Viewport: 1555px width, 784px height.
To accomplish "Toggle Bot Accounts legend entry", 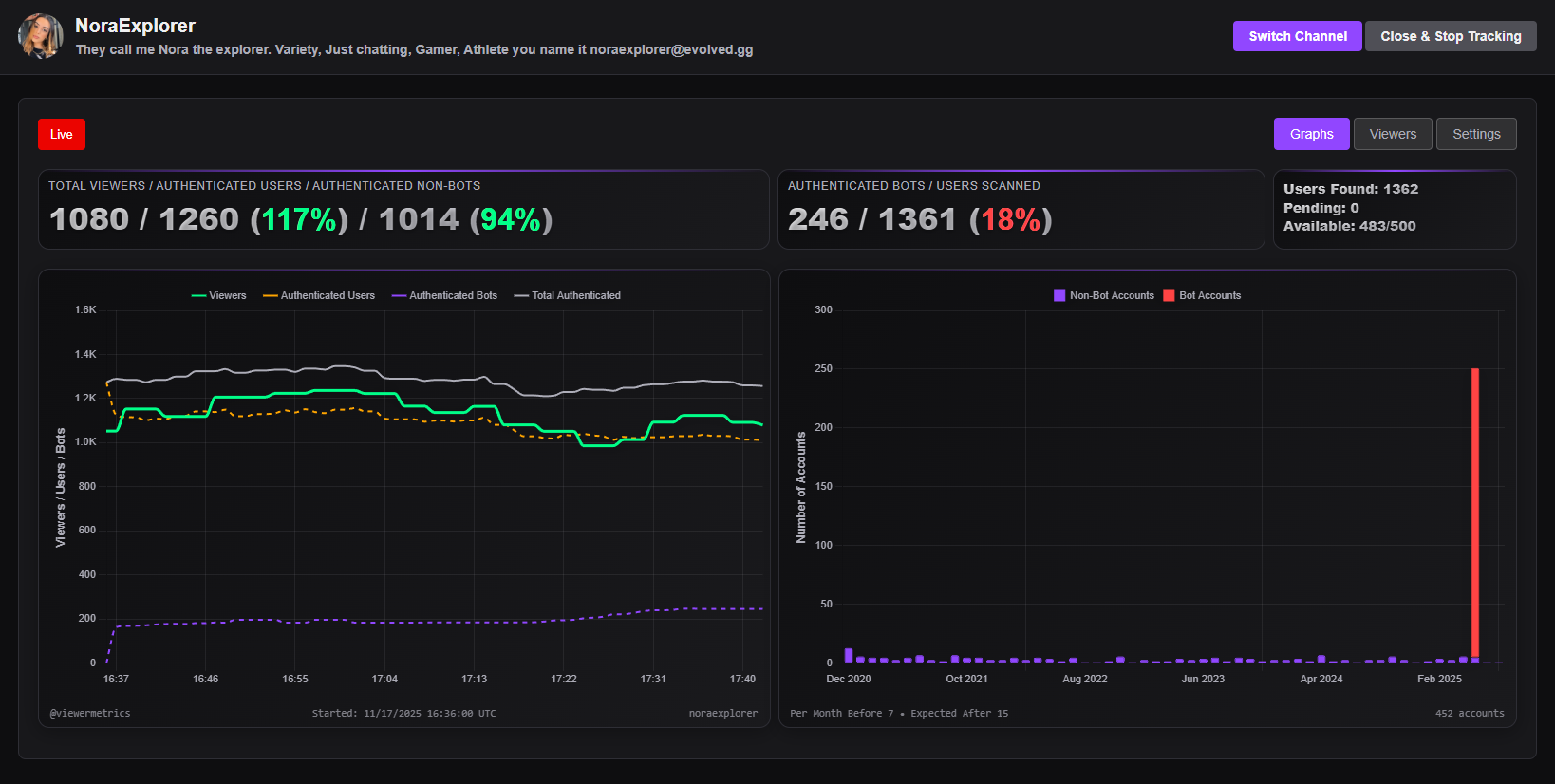I will pyautogui.click(x=1203, y=295).
